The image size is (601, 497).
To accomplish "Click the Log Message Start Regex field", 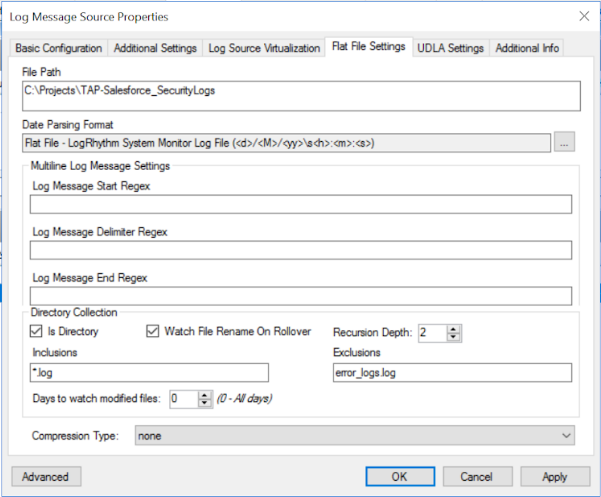I will click(x=300, y=205).
